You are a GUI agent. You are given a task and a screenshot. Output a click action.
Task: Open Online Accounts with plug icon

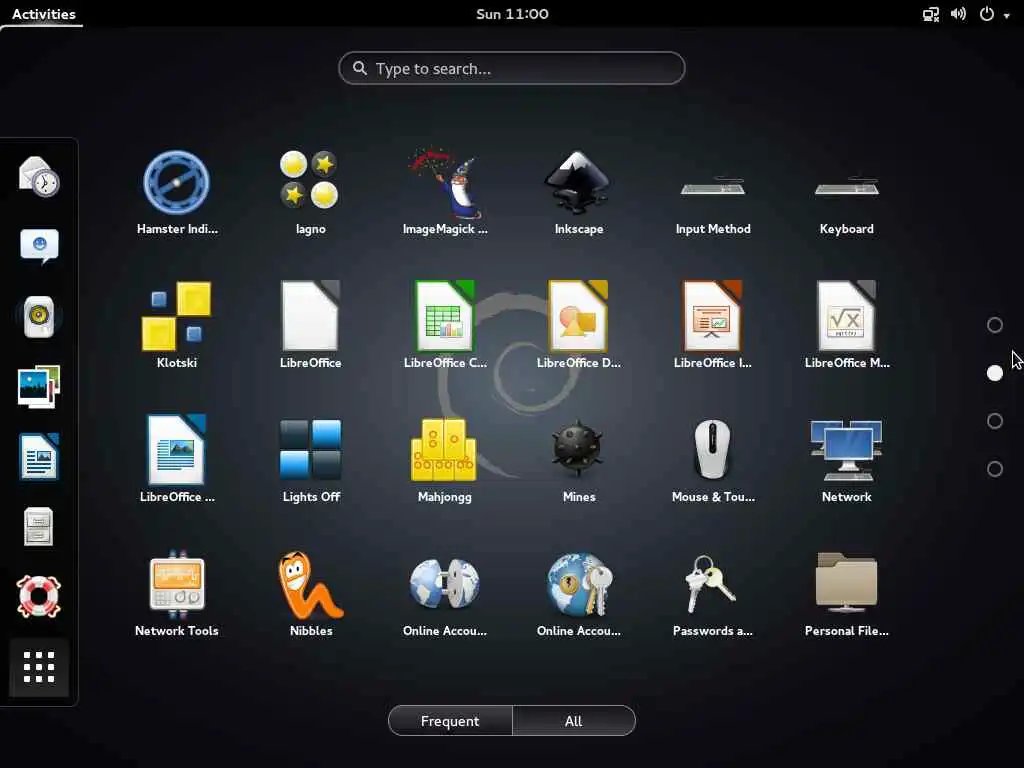click(445, 593)
